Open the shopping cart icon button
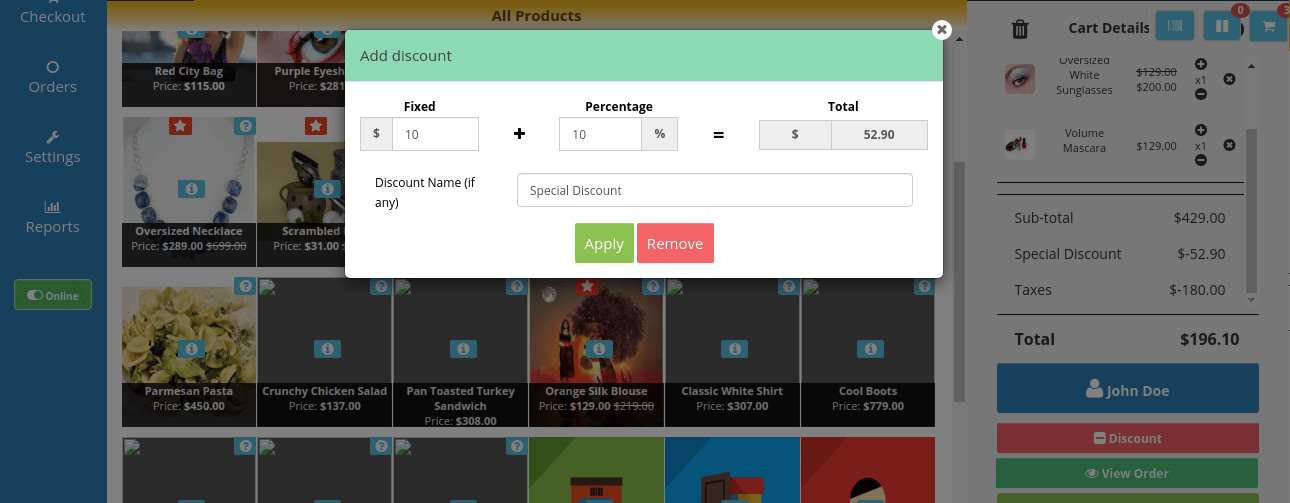 click(x=1268, y=27)
